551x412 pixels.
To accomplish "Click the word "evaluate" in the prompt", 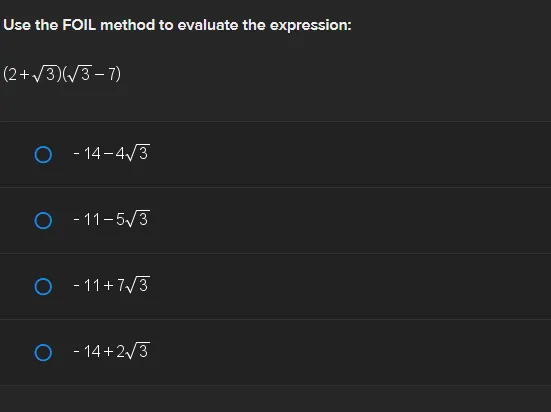I will click(208, 25).
